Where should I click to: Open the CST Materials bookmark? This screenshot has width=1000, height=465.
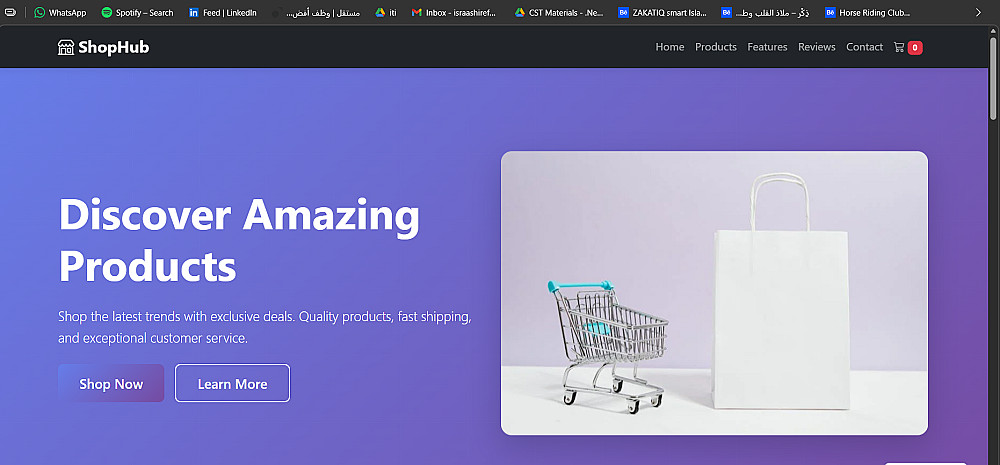tap(559, 12)
